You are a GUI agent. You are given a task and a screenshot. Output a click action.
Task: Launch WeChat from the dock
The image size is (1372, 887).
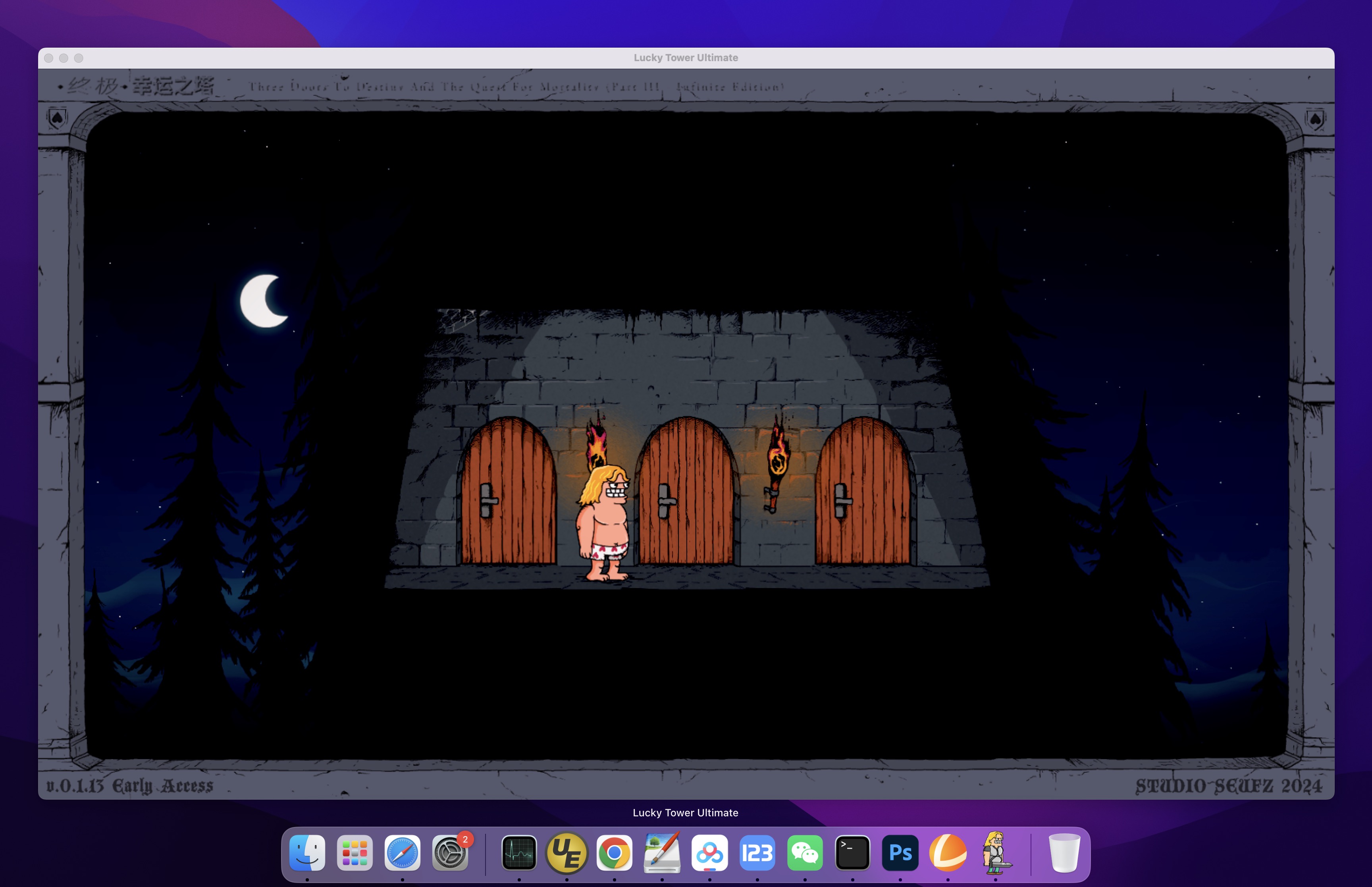[x=805, y=852]
